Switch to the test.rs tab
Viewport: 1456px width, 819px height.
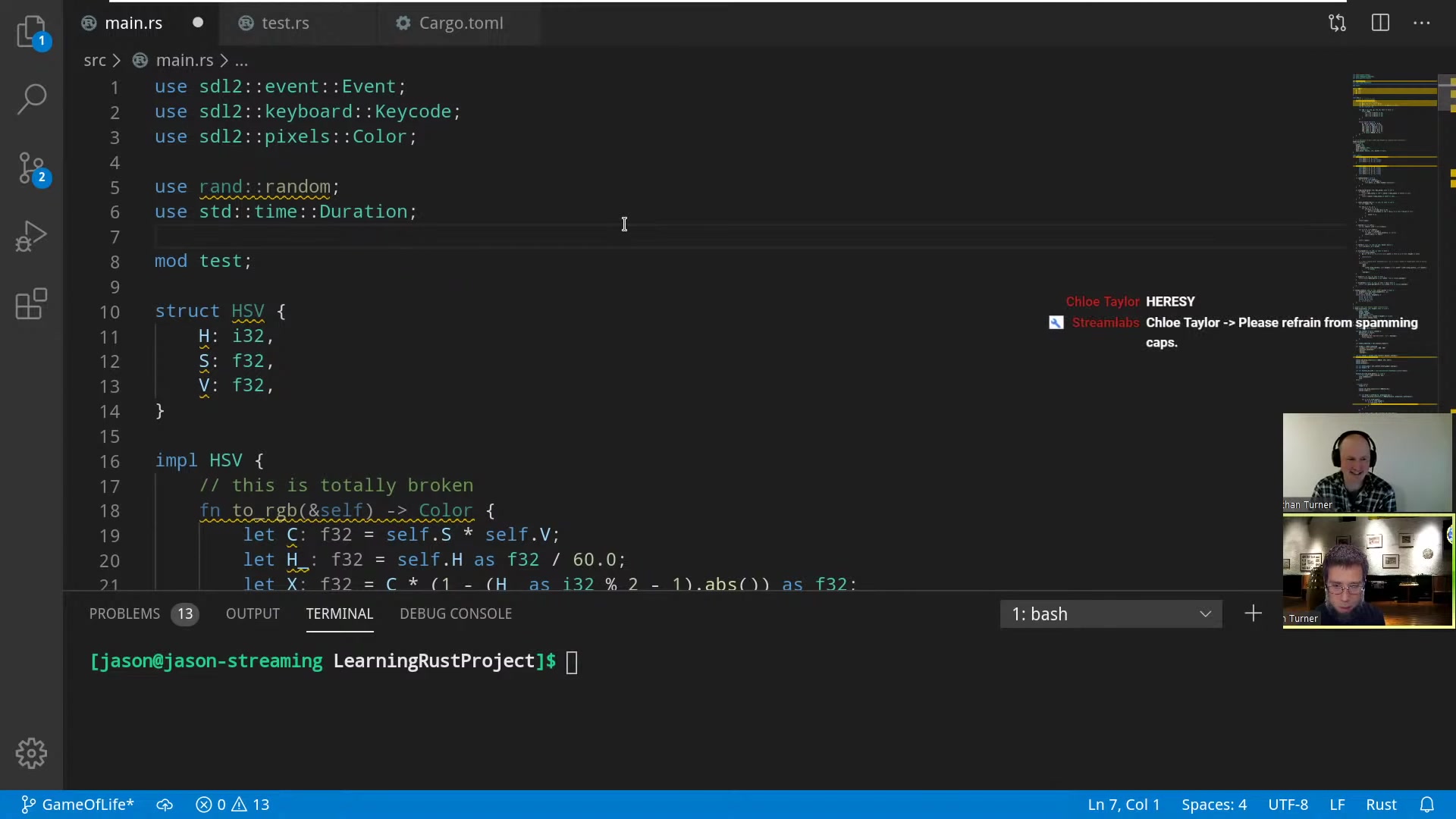[x=285, y=23]
